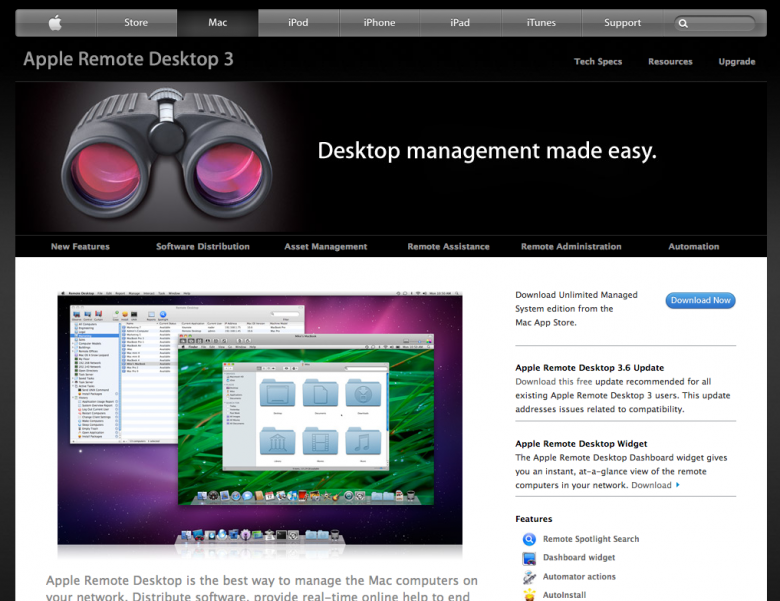Focus the site search field
The image size is (780, 601).
[x=714, y=23]
